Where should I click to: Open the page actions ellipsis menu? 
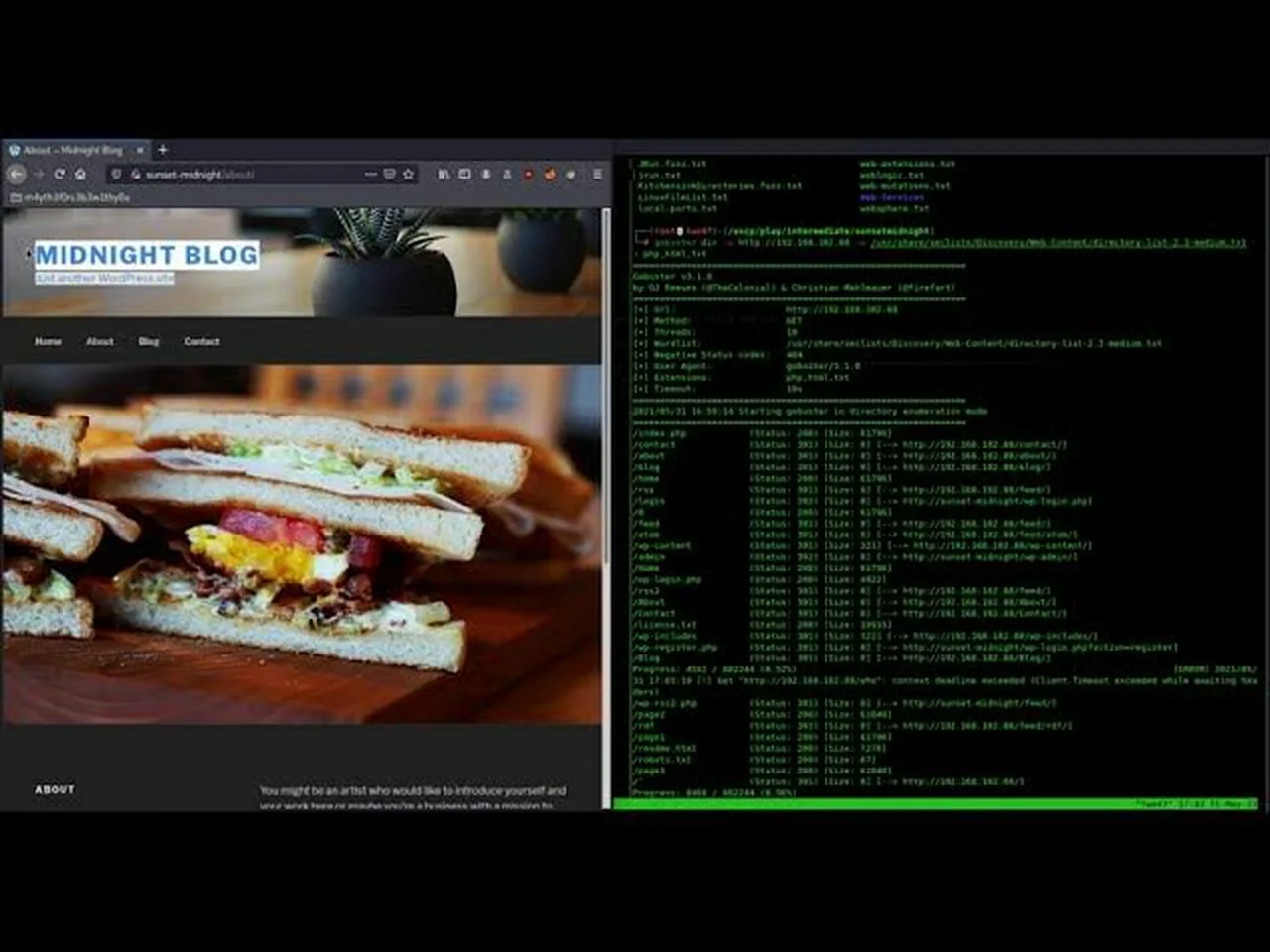[370, 174]
